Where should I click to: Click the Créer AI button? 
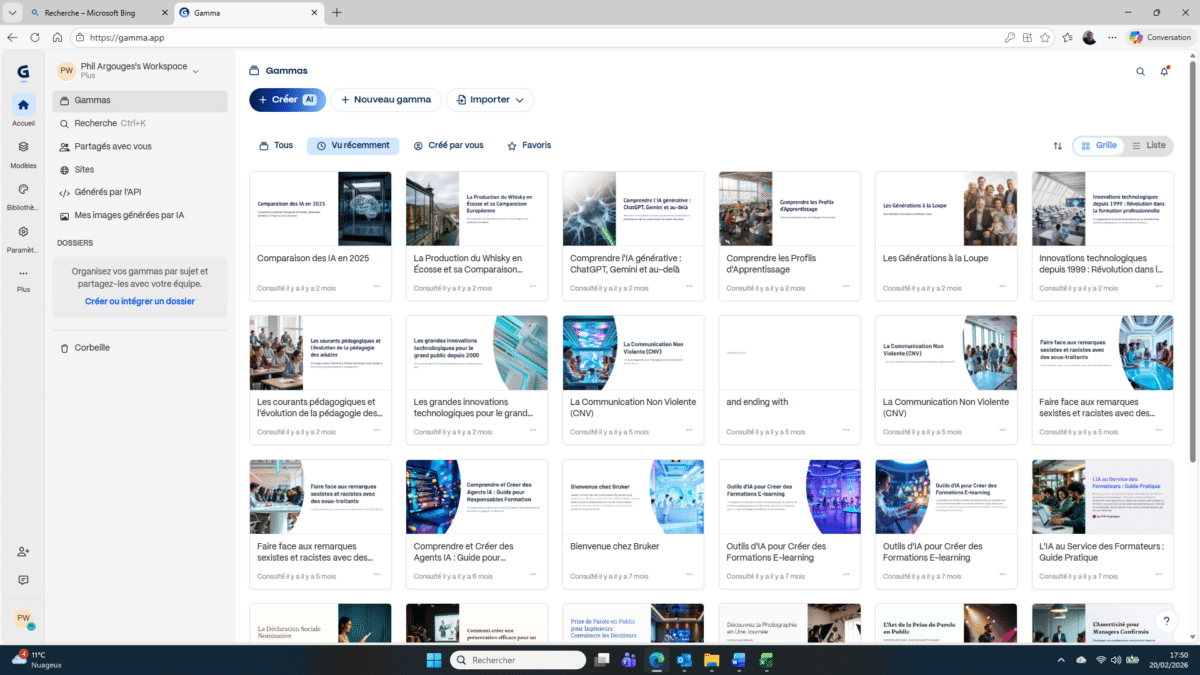coord(287,100)
